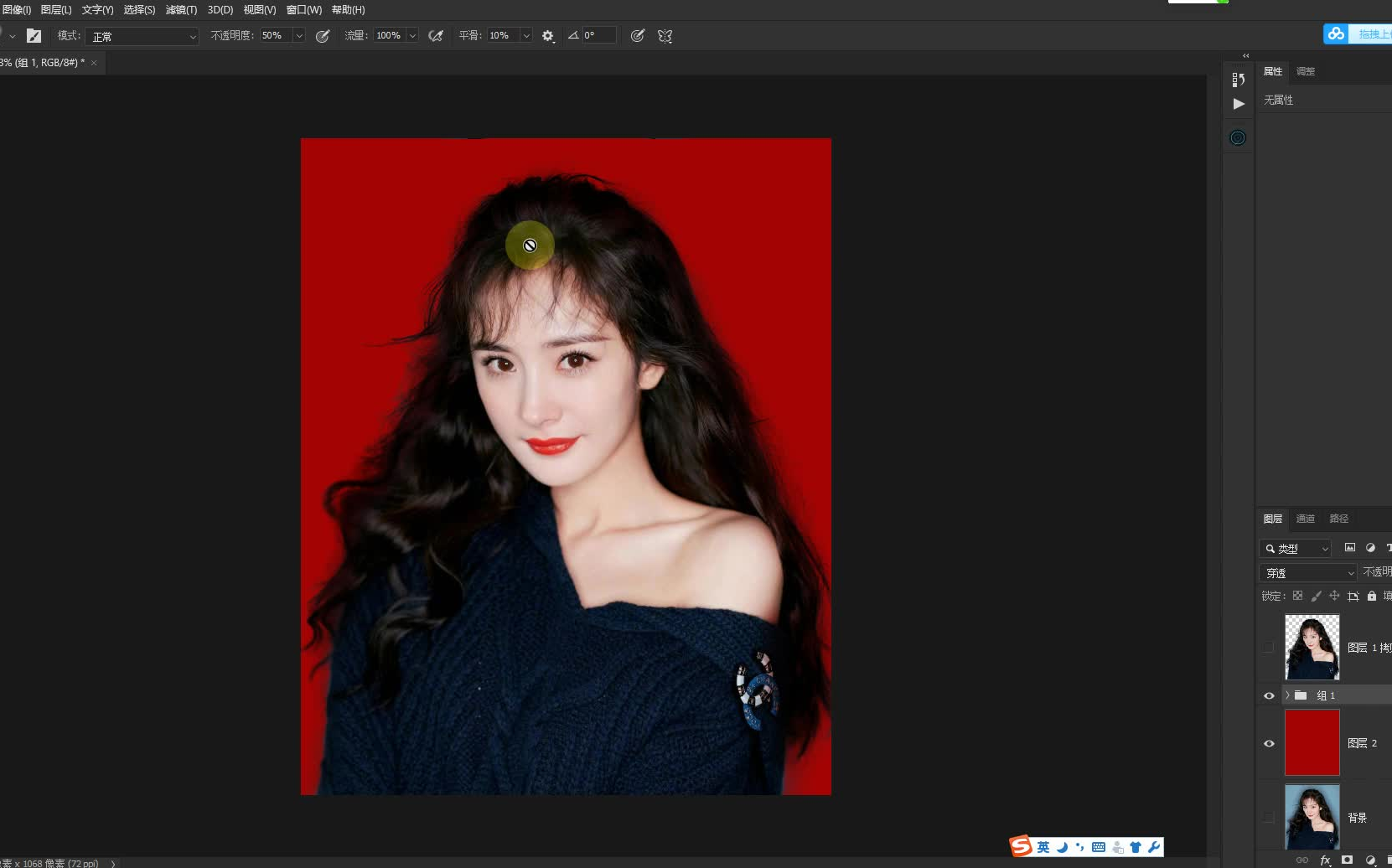Toggle airbrush-style buildup mode
Image resolution: width=1392 pixels, height=868 pixels.
[x=436, y=35]
